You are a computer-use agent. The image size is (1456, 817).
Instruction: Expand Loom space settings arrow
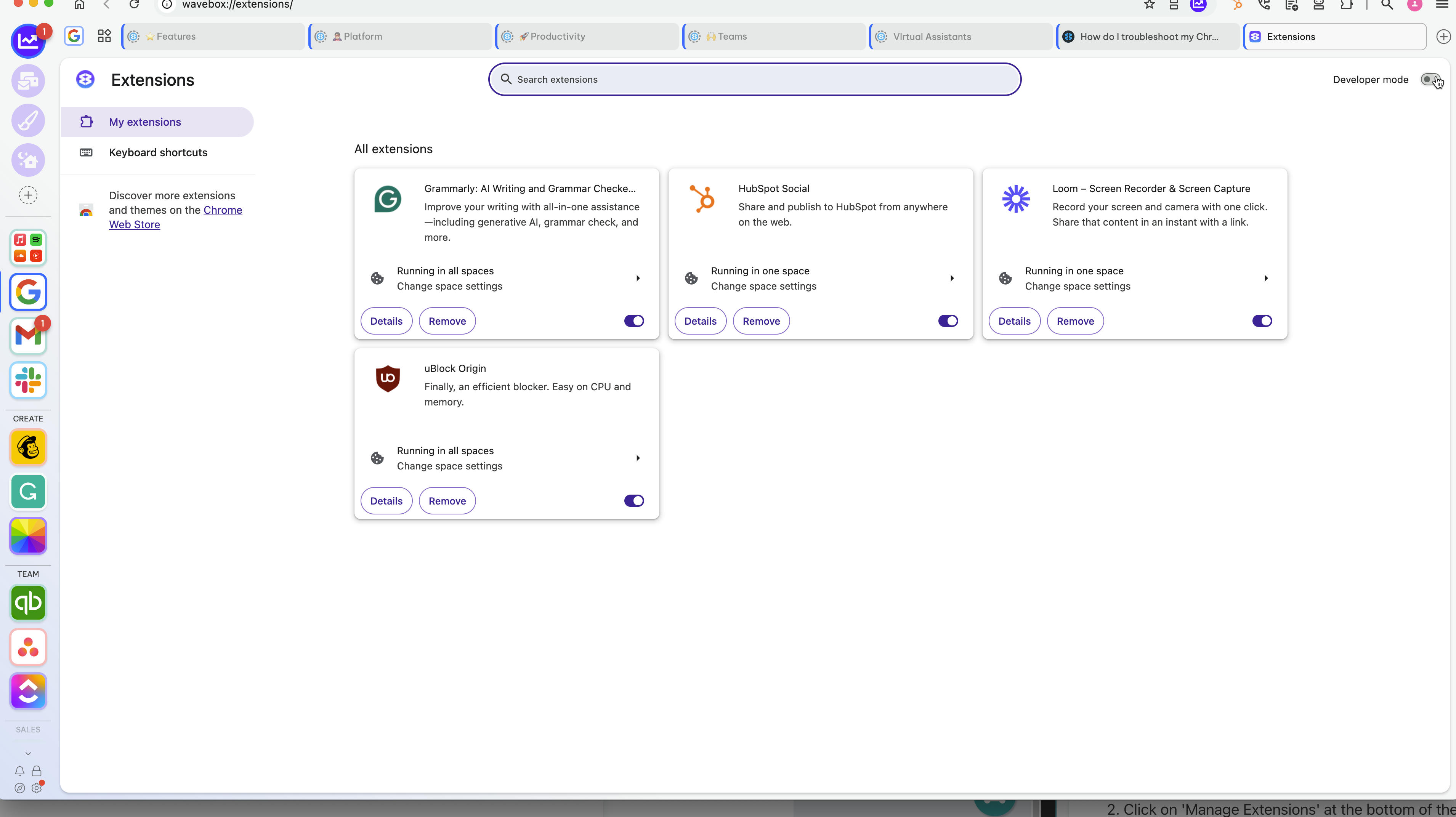[x=1266, y=278]
